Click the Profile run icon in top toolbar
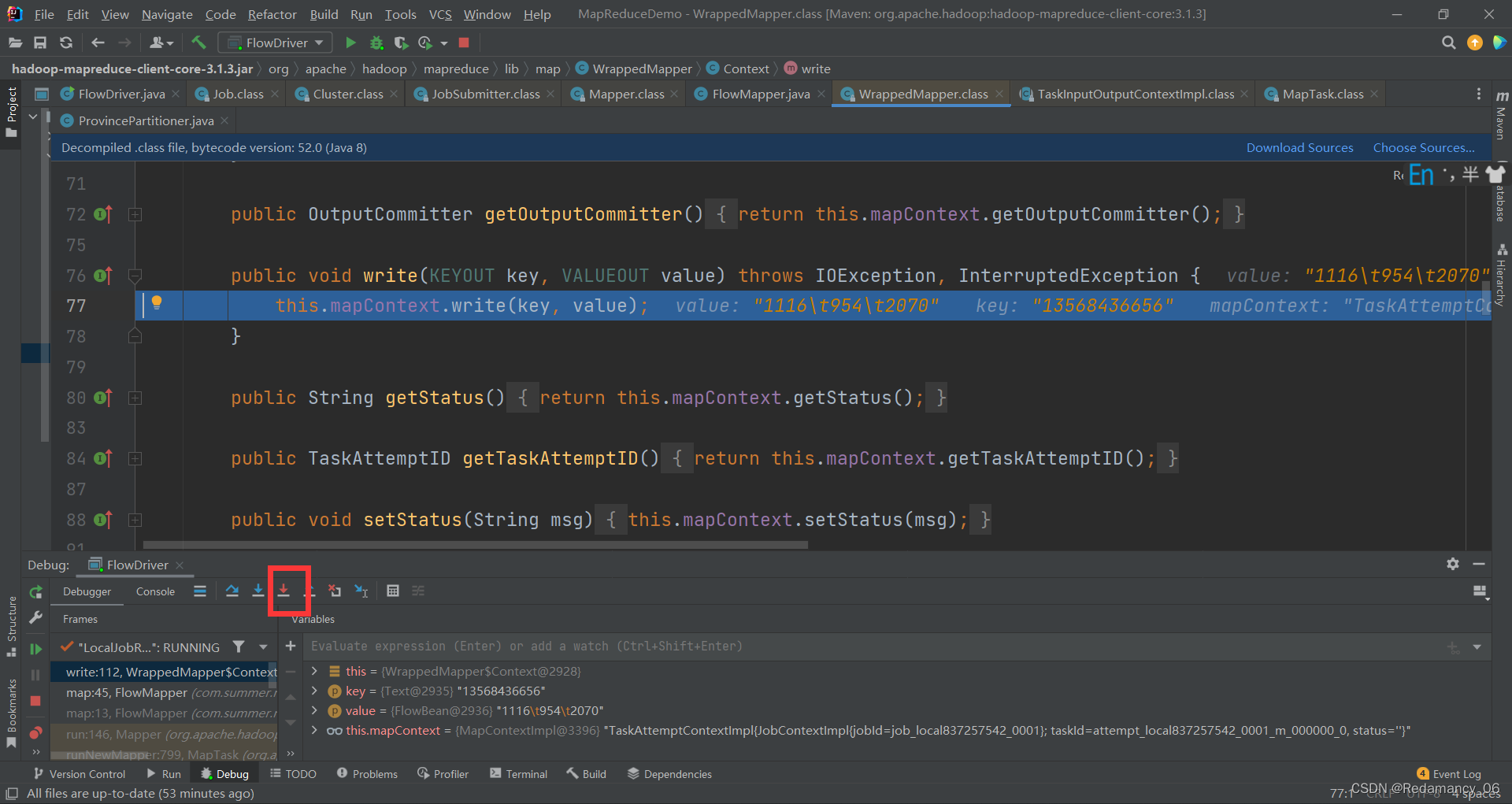 pos(425,43)
